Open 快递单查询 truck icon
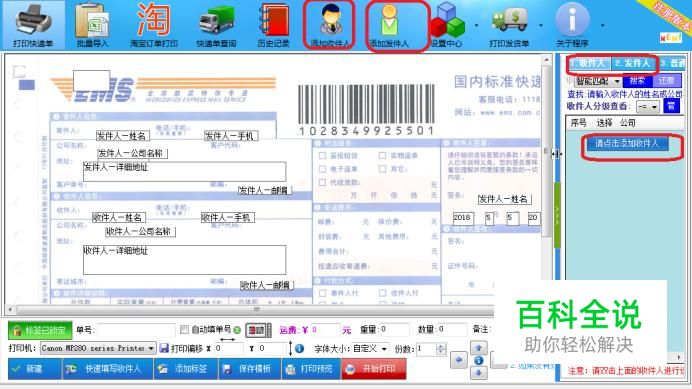The width and height of the screenshot is (692, 389). point(216,25)
